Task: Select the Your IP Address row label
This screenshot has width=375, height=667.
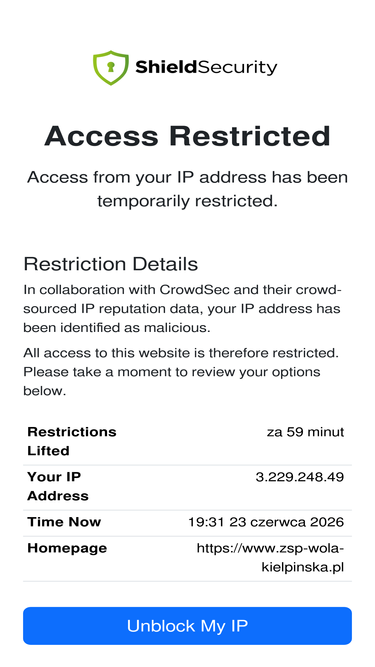Action: point(58,486)
